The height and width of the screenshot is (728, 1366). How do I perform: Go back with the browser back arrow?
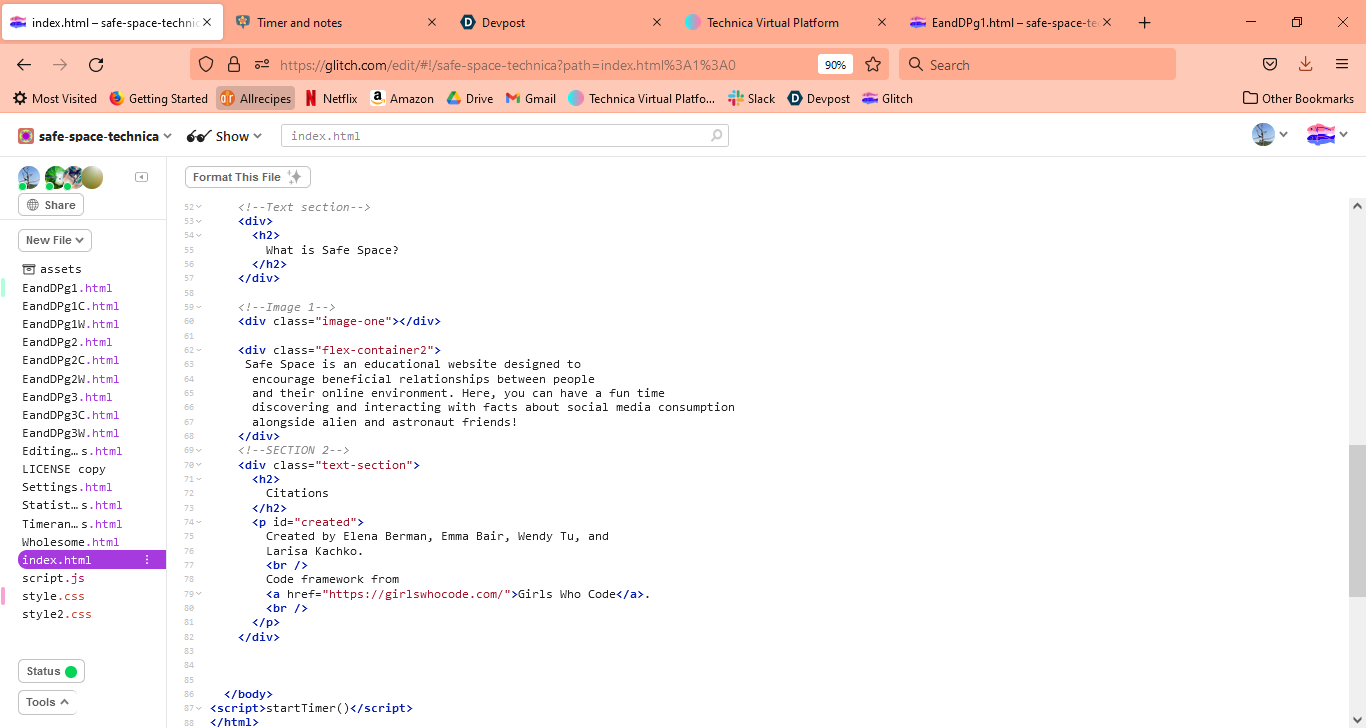coord(24,64)
